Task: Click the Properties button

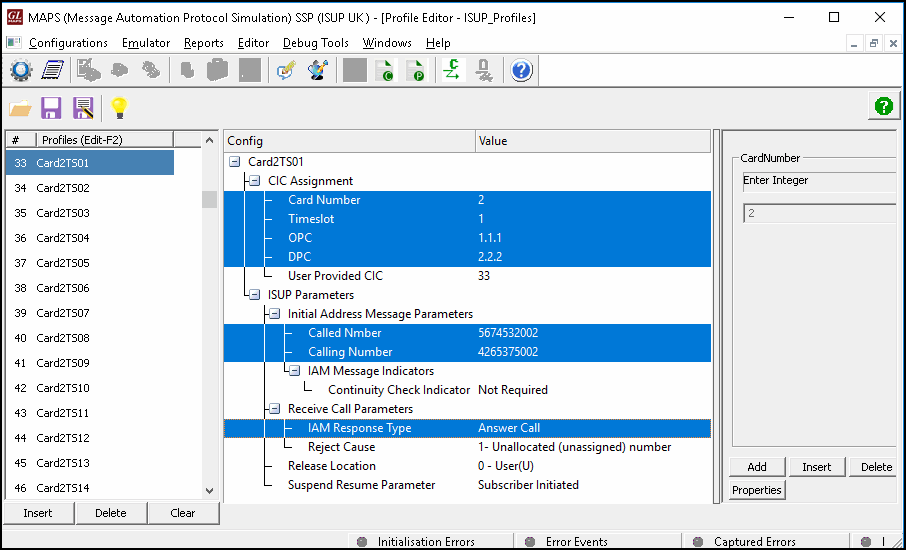Action: [x=757, y=490]
